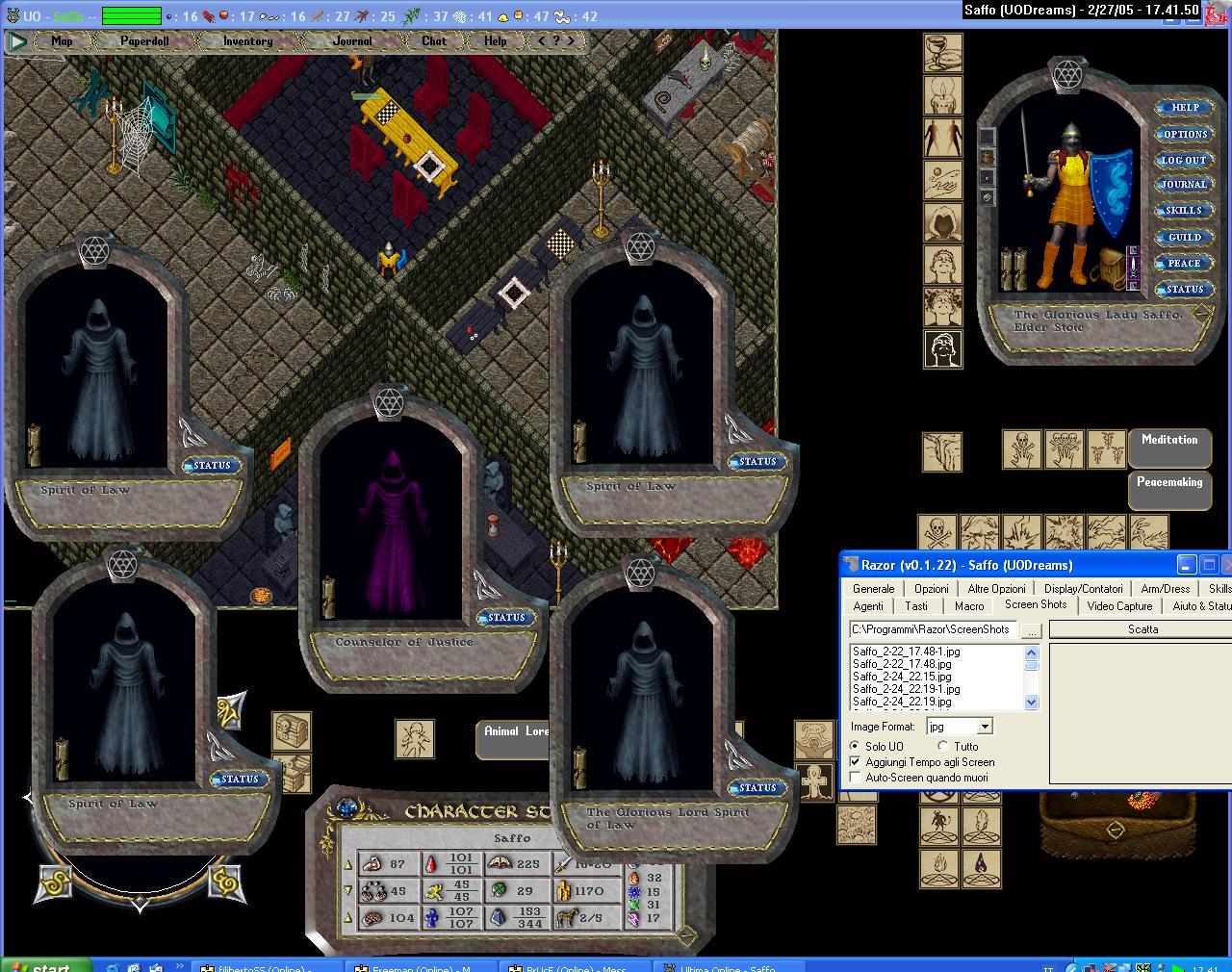Switch to the Generale tab in Razor
The height and width of the screenshot is (972, 1232).
874,588
